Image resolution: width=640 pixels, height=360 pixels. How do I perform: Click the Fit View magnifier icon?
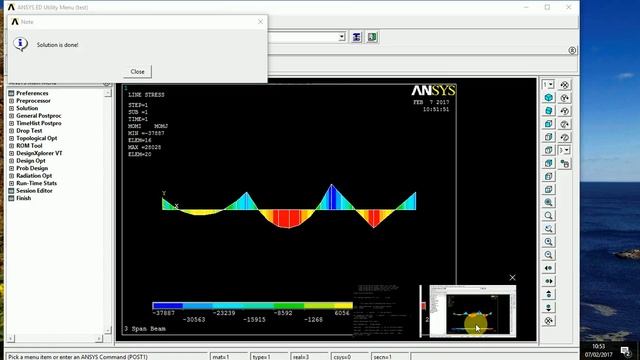click(549, 202)
